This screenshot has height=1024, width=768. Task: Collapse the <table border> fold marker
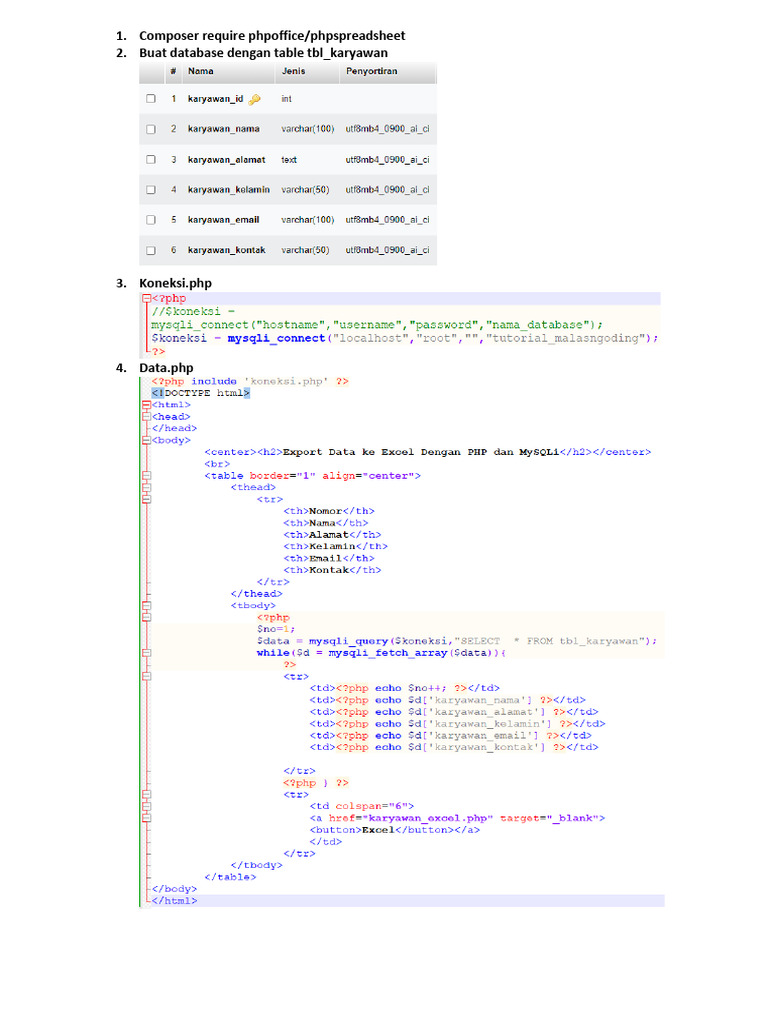click(x=146, y=476)
